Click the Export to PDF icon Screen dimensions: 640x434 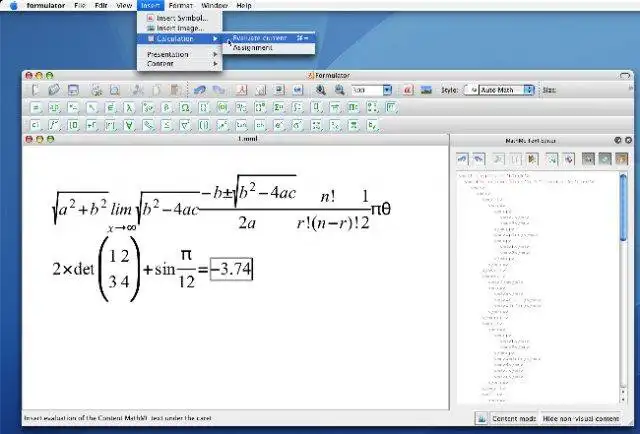tap(241, 90)
